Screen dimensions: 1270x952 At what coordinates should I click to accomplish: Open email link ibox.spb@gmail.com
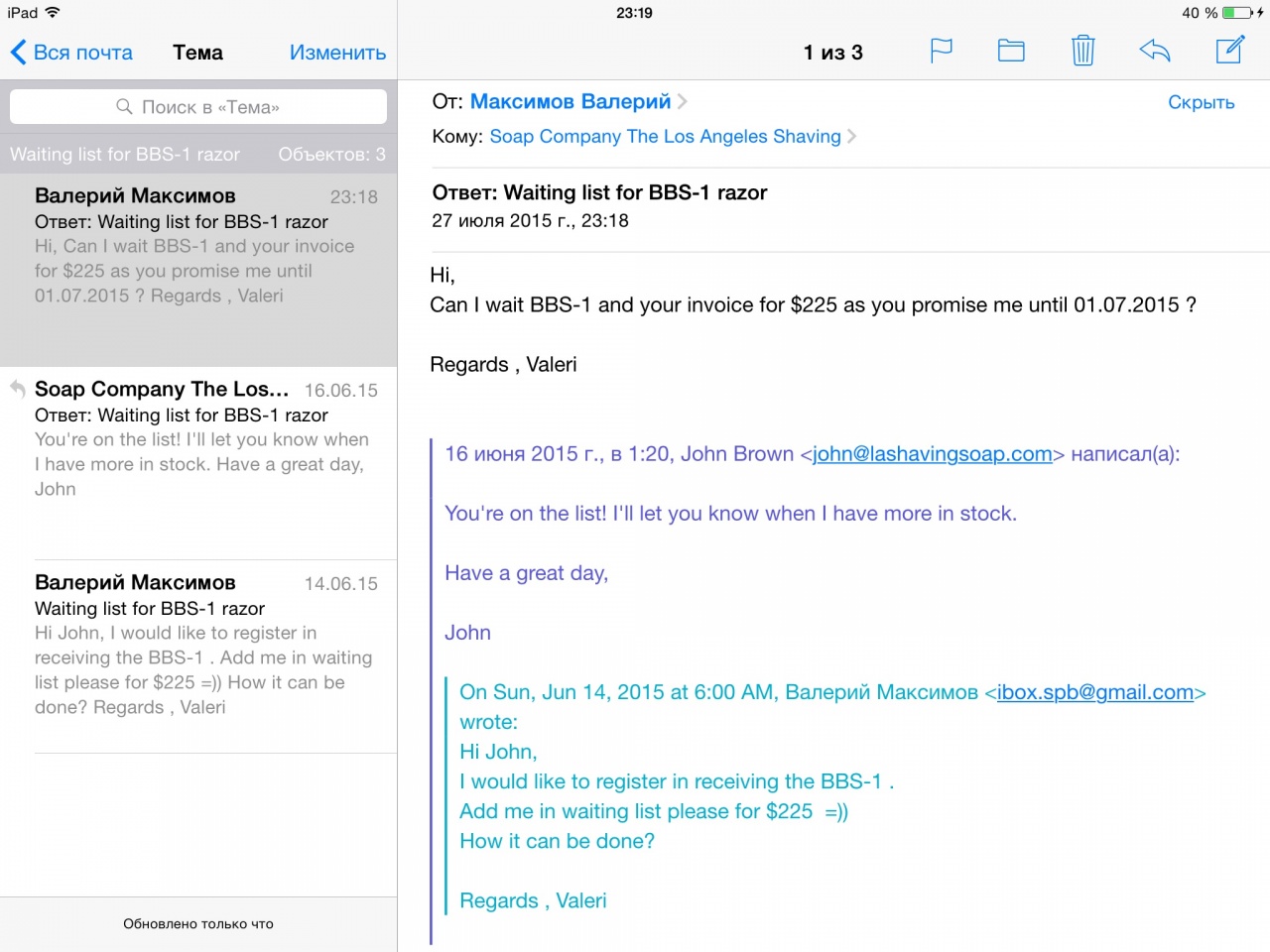click(1095, 692)
